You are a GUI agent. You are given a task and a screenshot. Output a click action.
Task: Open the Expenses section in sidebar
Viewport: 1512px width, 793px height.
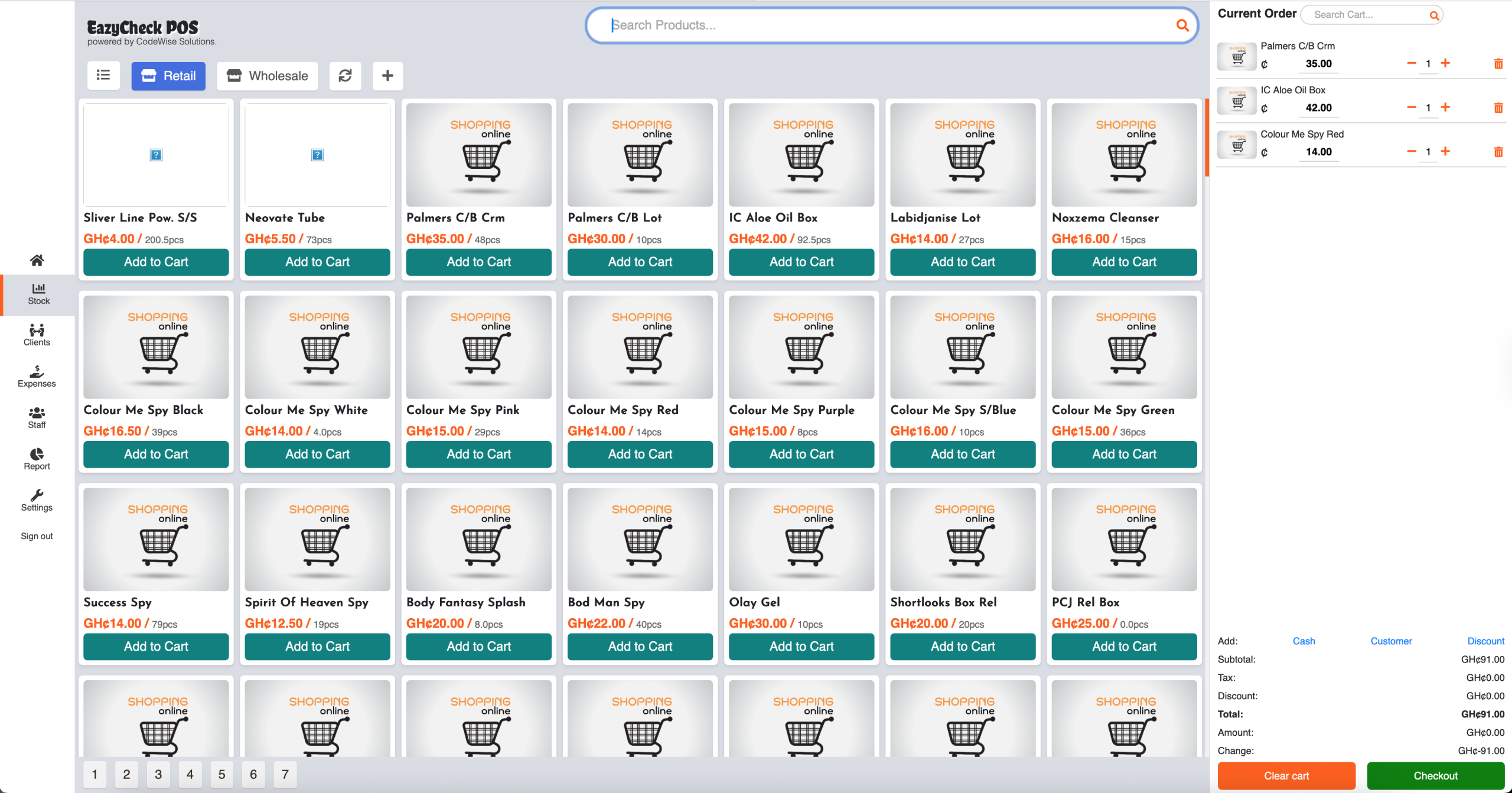(37, 377)
